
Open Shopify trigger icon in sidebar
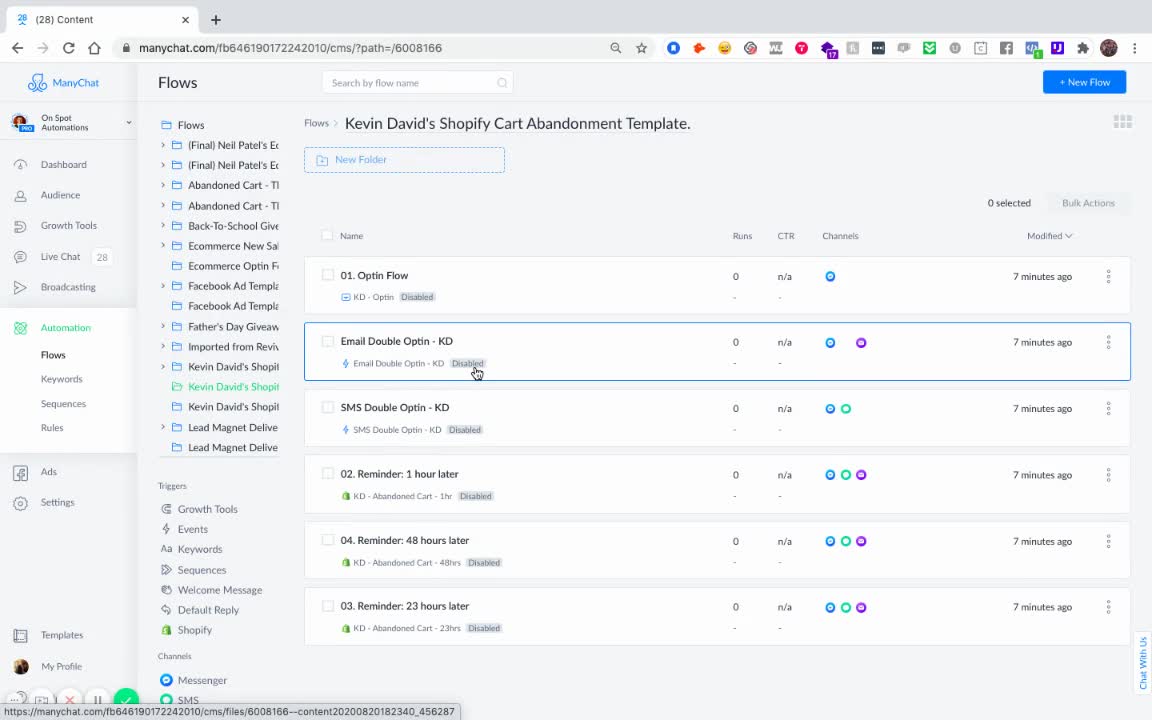[x=167, y=630]
